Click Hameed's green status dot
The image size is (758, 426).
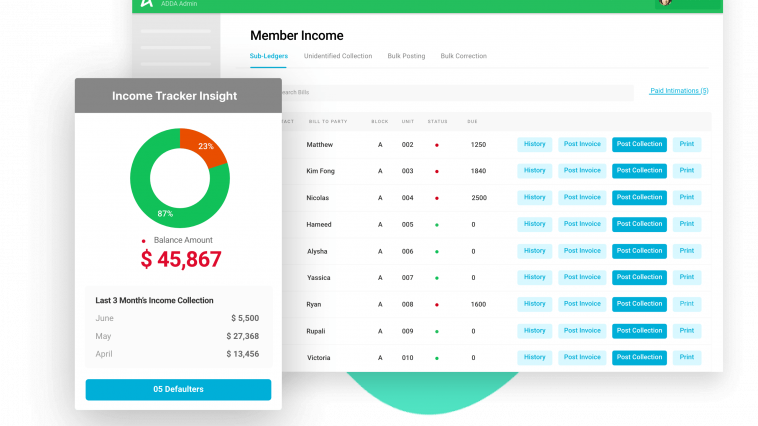coord(436,224)
